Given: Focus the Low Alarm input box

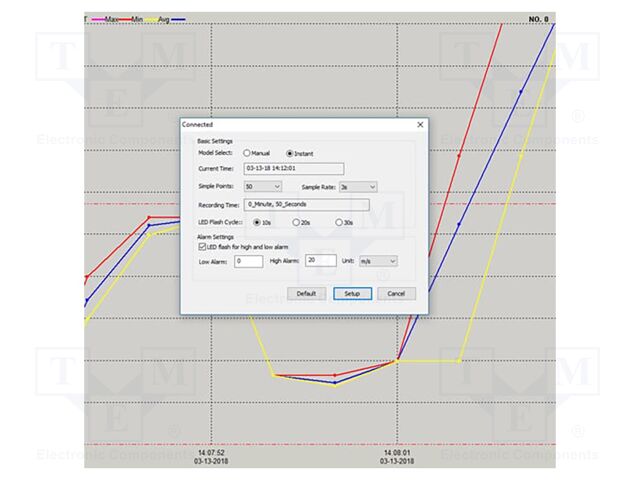Looking at the screenshot, I should pos(248,261).
